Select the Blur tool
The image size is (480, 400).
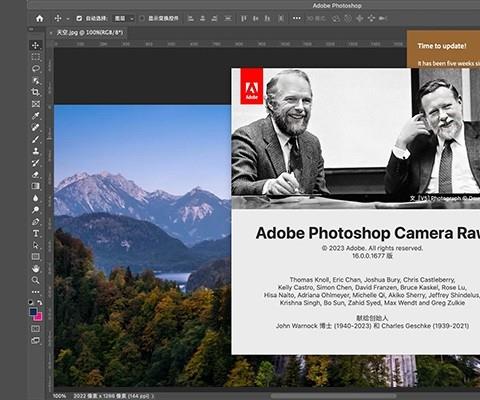[x=36, y=198]
